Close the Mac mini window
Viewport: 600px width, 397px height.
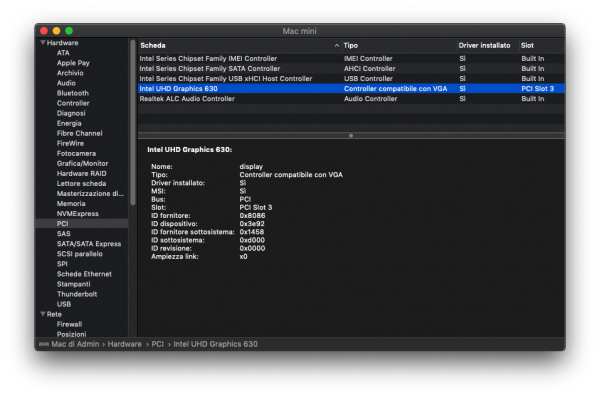click(44, 31)
